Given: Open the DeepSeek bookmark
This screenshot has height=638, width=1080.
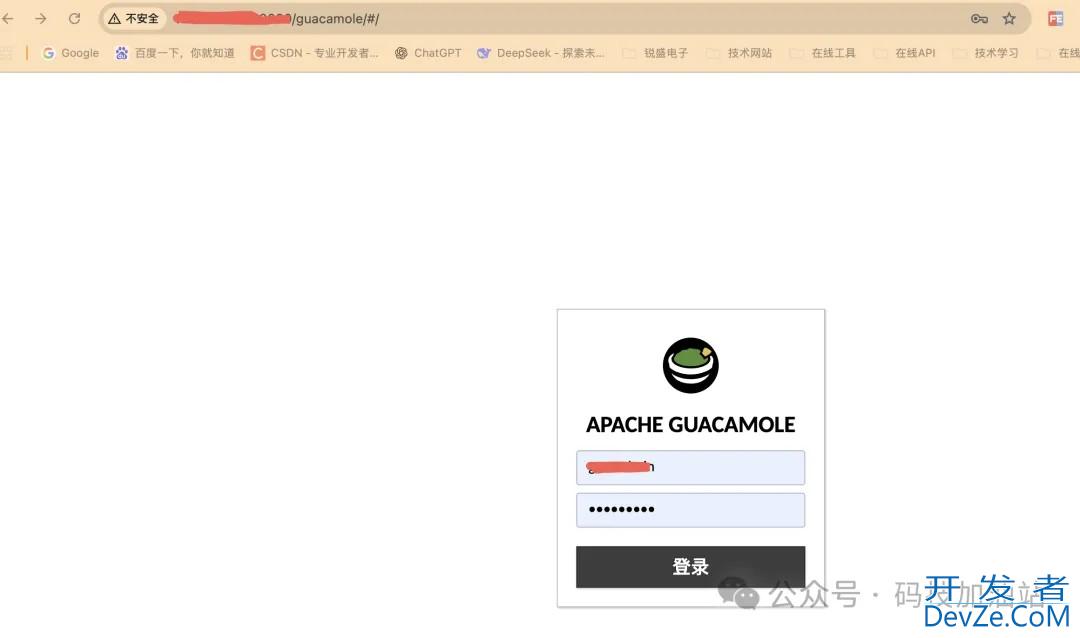Looking at the screenshot, I should 541,53.
